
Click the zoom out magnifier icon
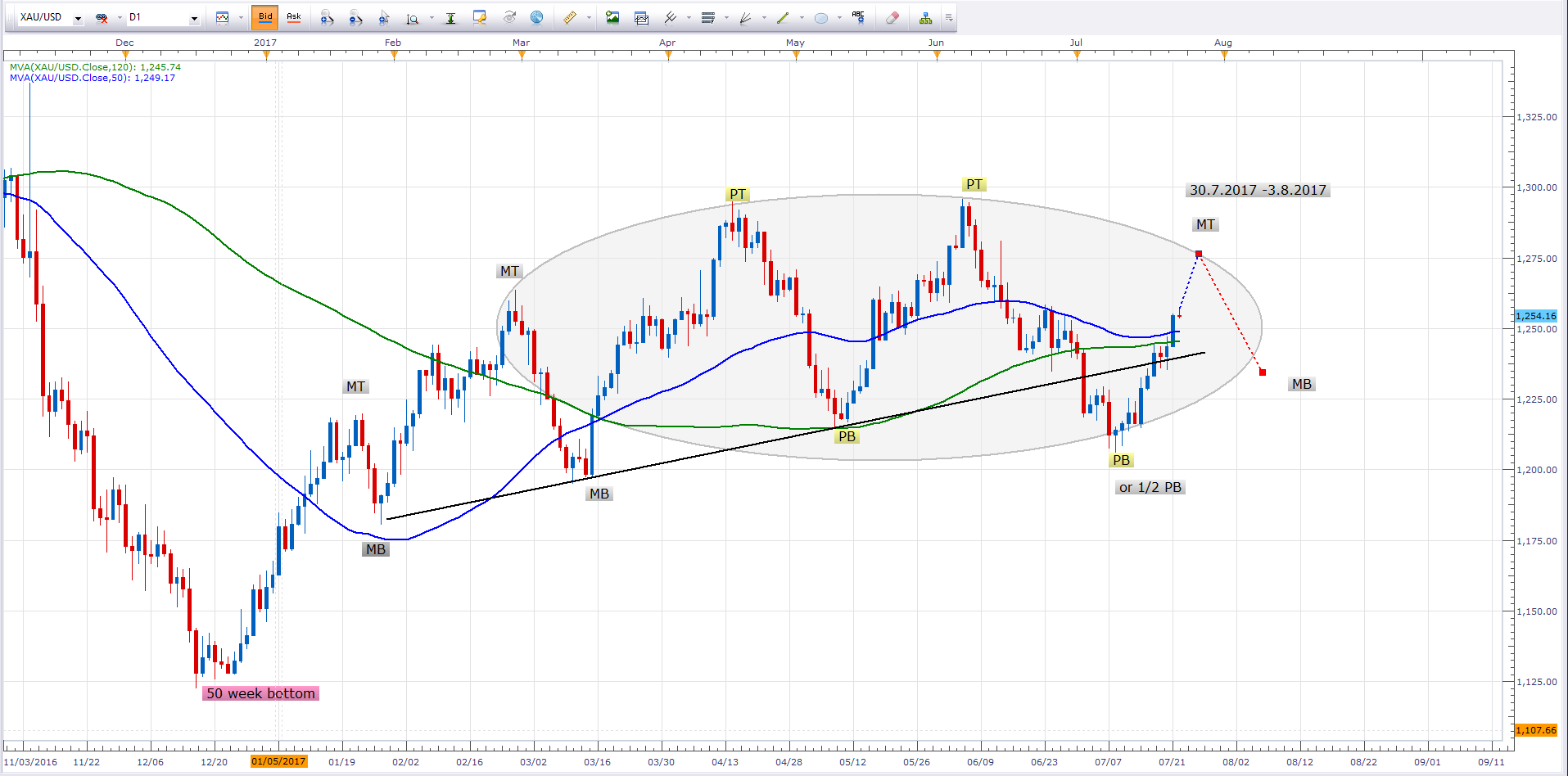tap(355, 17)
